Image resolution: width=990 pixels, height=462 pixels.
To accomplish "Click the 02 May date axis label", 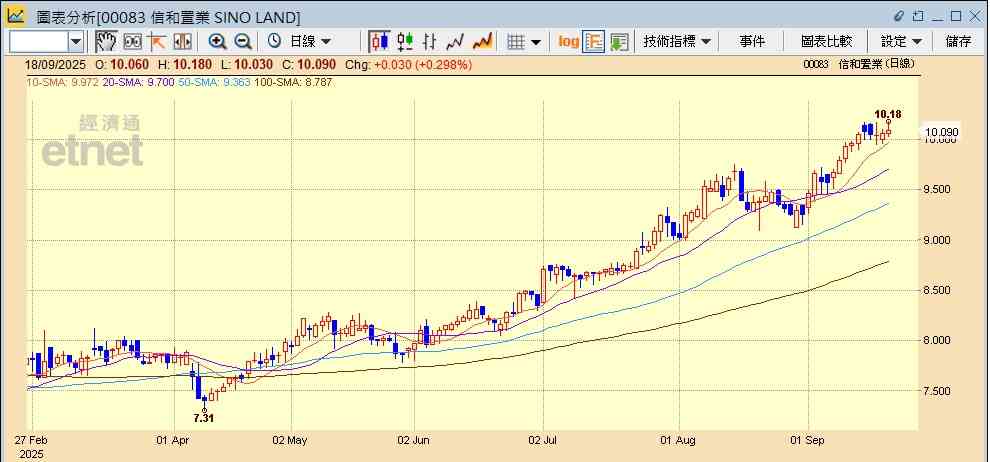I will tap(291, 440).
